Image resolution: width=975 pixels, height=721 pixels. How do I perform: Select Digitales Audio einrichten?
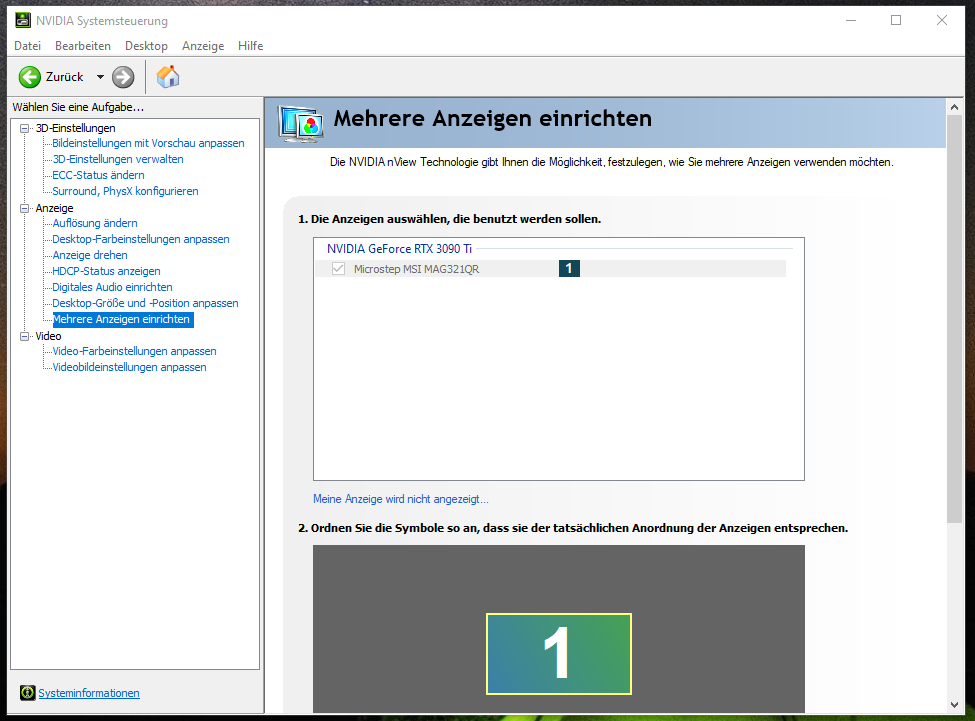113,287
